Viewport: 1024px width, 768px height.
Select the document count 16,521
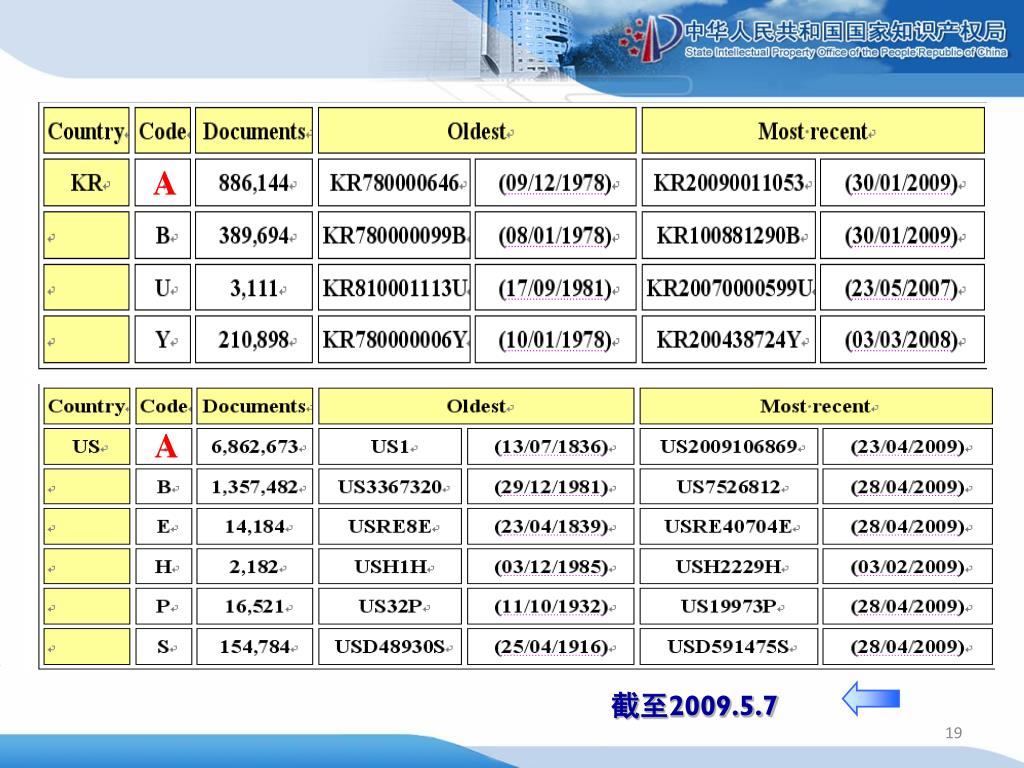[255, 607]
